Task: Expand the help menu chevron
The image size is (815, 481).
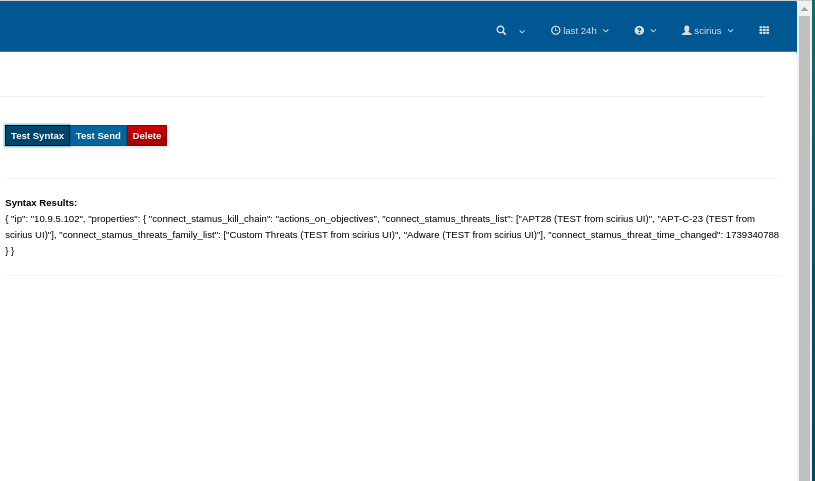Action: click(x=654, y=30)
